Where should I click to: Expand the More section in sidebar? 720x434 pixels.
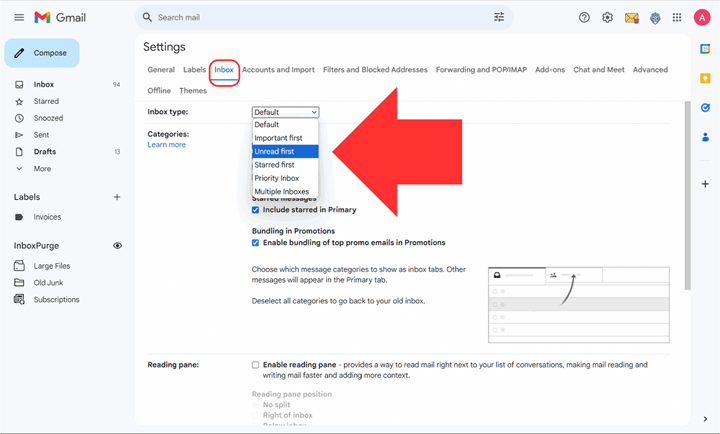41,169
